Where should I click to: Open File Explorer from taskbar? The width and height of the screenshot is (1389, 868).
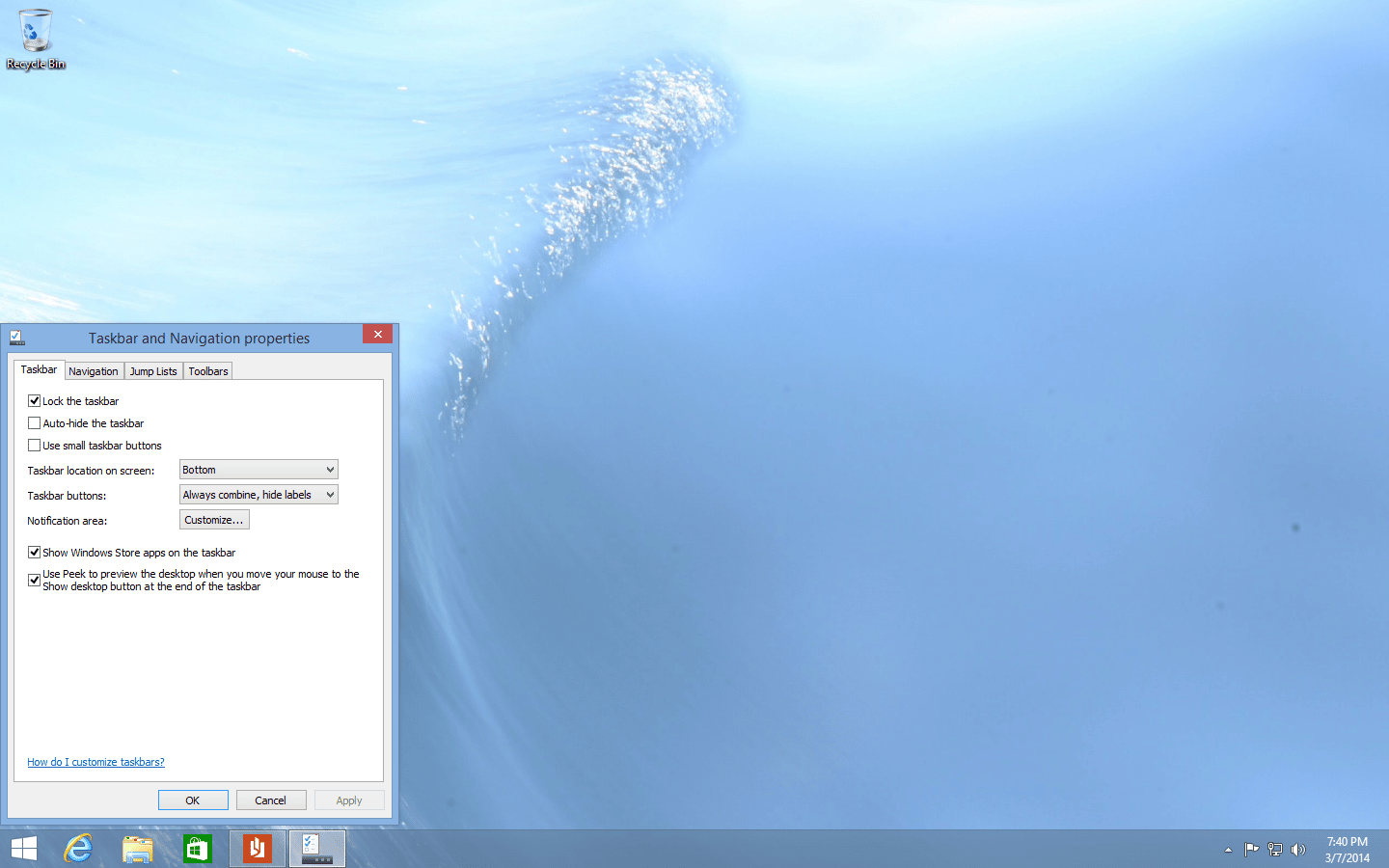pos(138,849)
